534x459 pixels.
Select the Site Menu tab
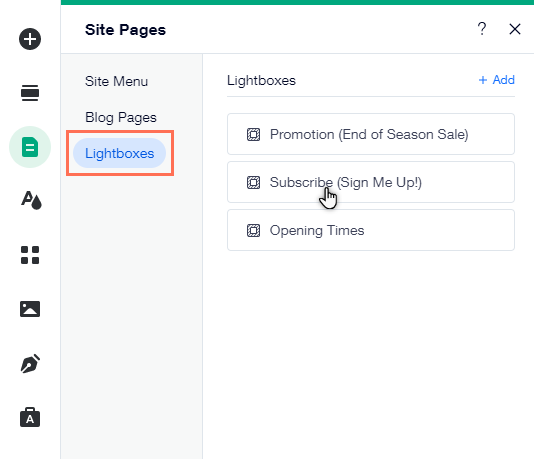[116, 81]
